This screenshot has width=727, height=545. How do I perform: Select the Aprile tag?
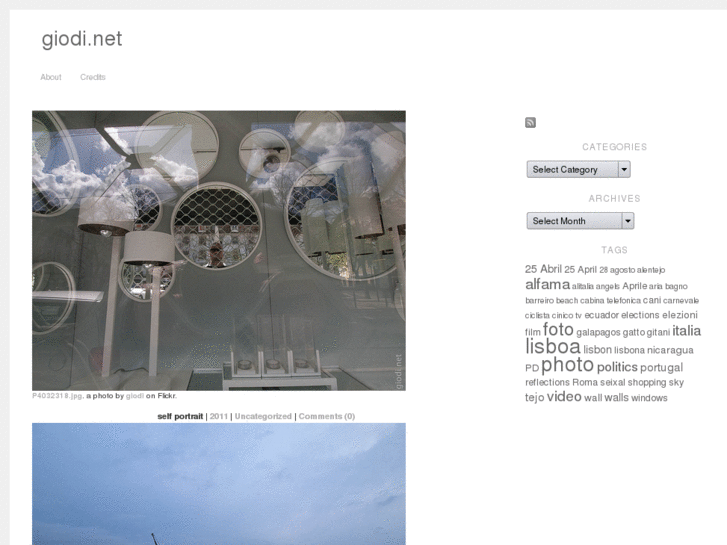pos(634,286)
